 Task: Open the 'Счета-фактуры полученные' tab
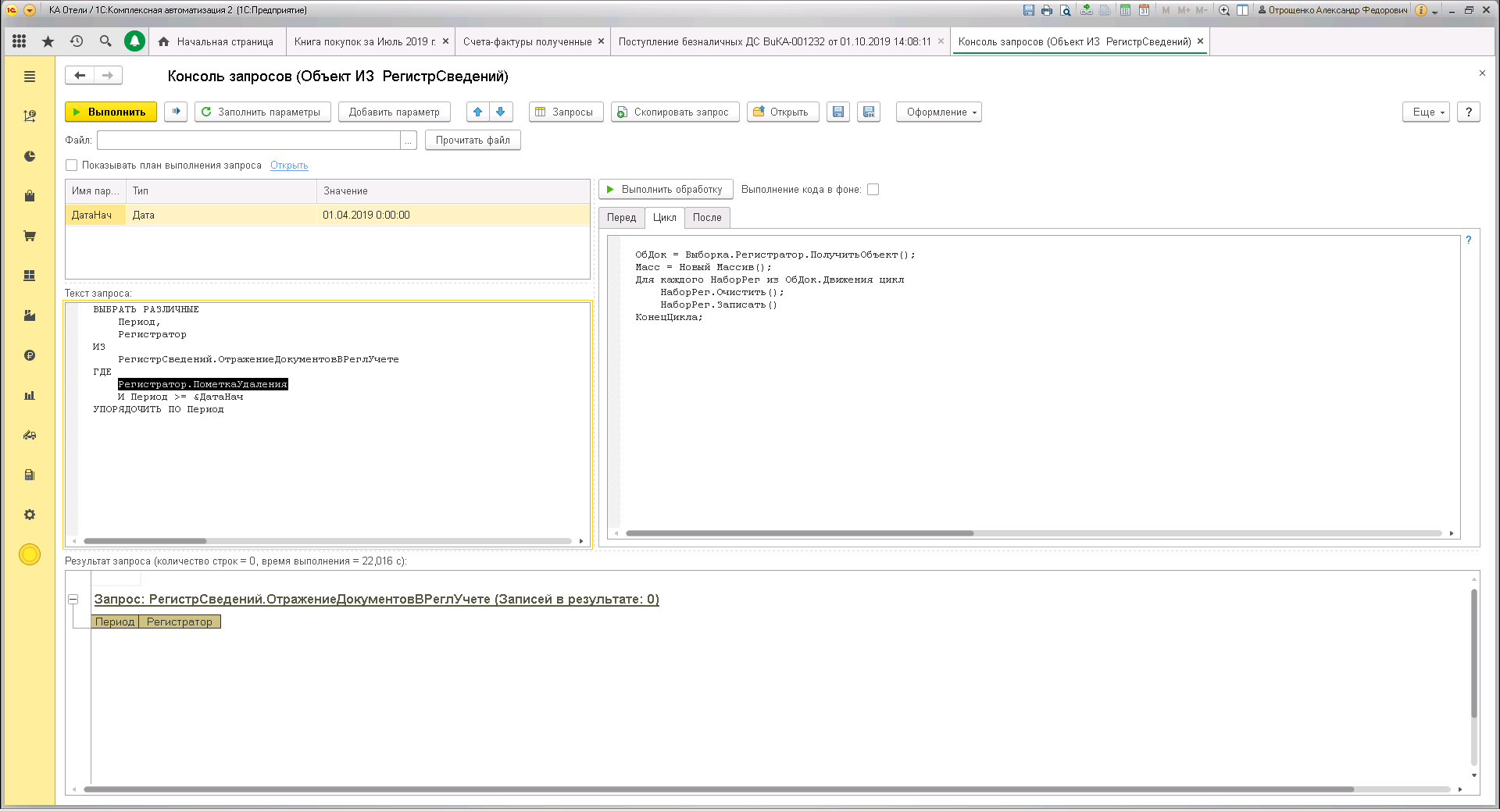click(x=527, y=41)
